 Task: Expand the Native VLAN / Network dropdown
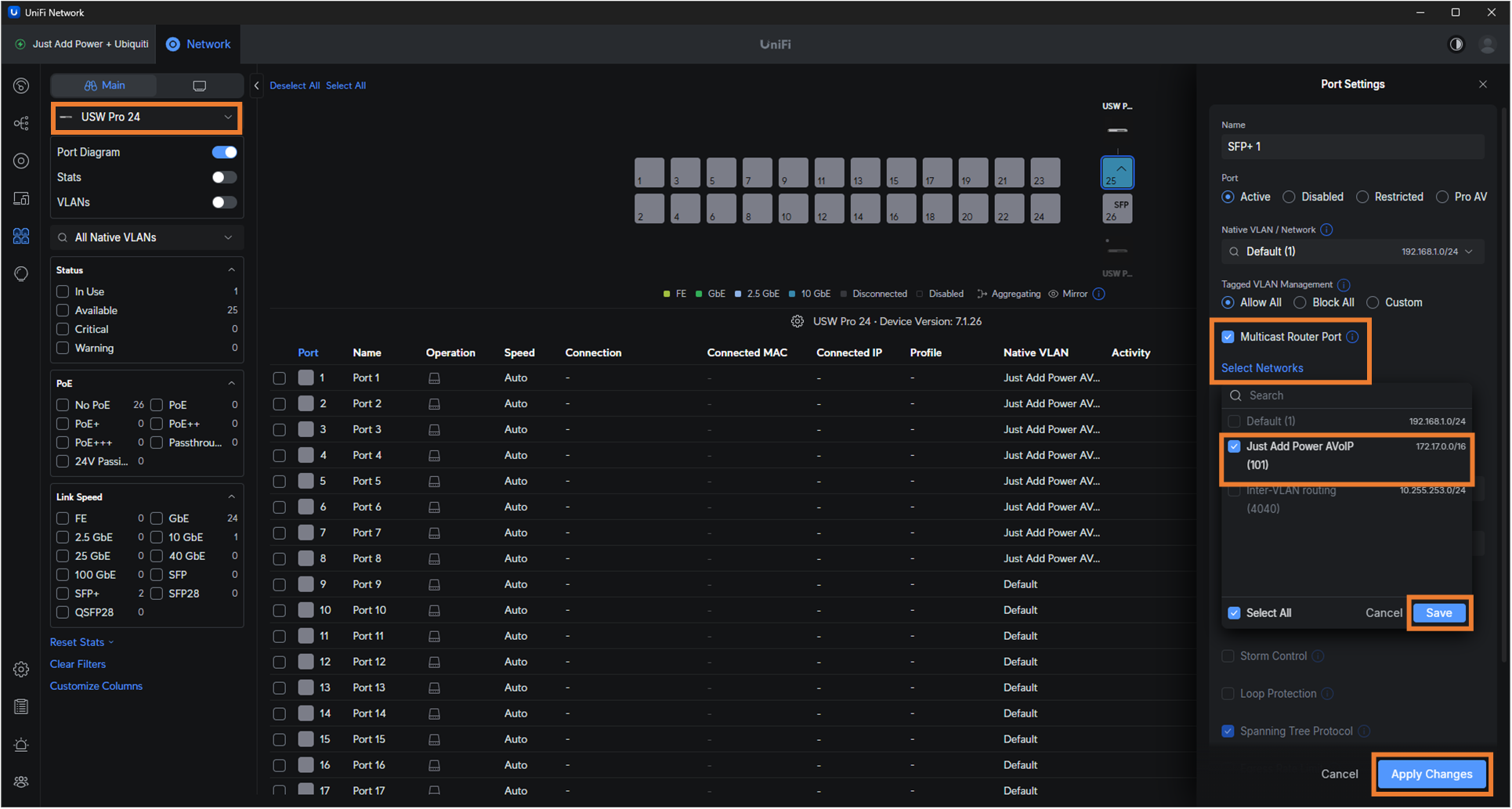pyautogui.click(x=1352, y=252)
